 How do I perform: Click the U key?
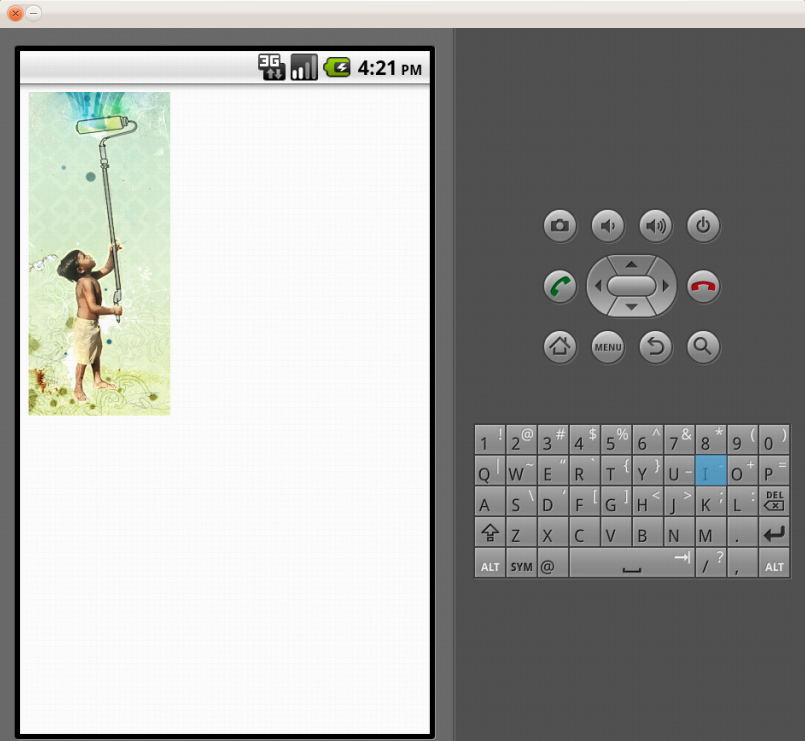(x=679, y=470)
